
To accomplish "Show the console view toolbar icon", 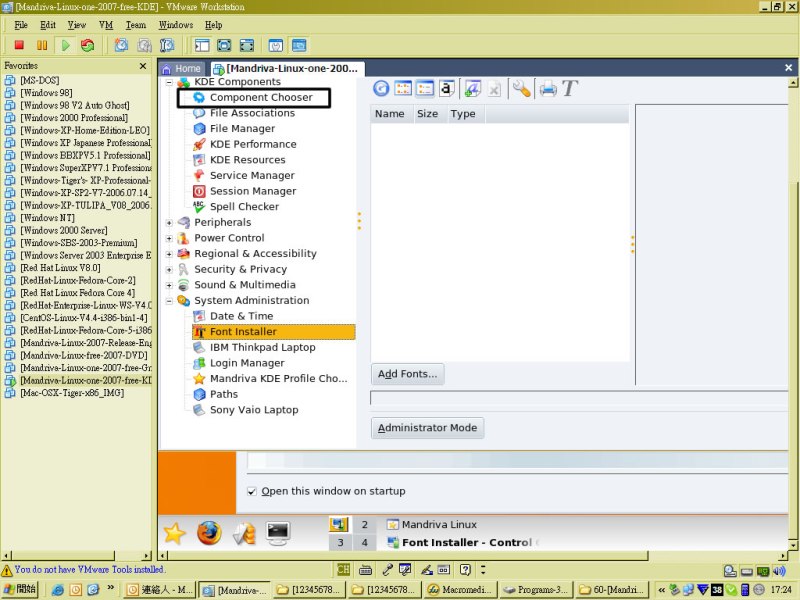I will [x=299, y=45].
